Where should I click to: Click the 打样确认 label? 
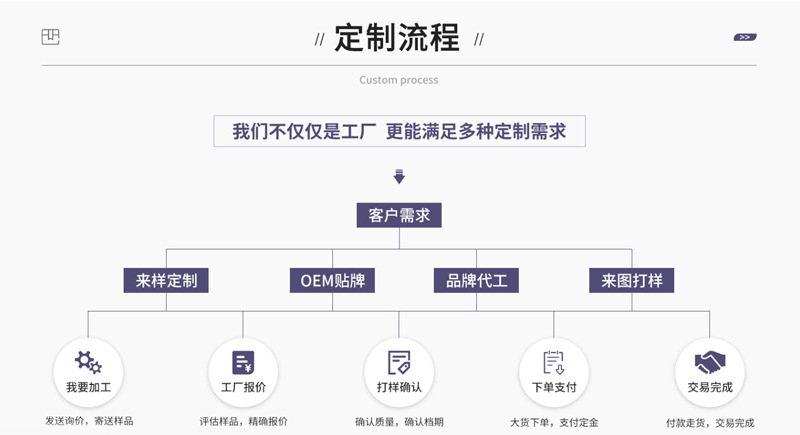click(x=399, y=387)
